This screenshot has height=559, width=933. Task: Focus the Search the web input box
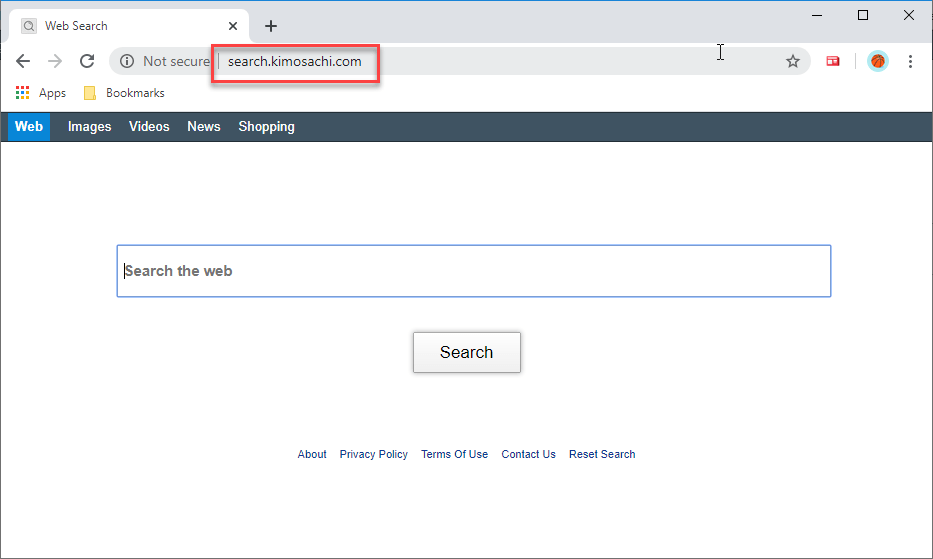[474, 271]
